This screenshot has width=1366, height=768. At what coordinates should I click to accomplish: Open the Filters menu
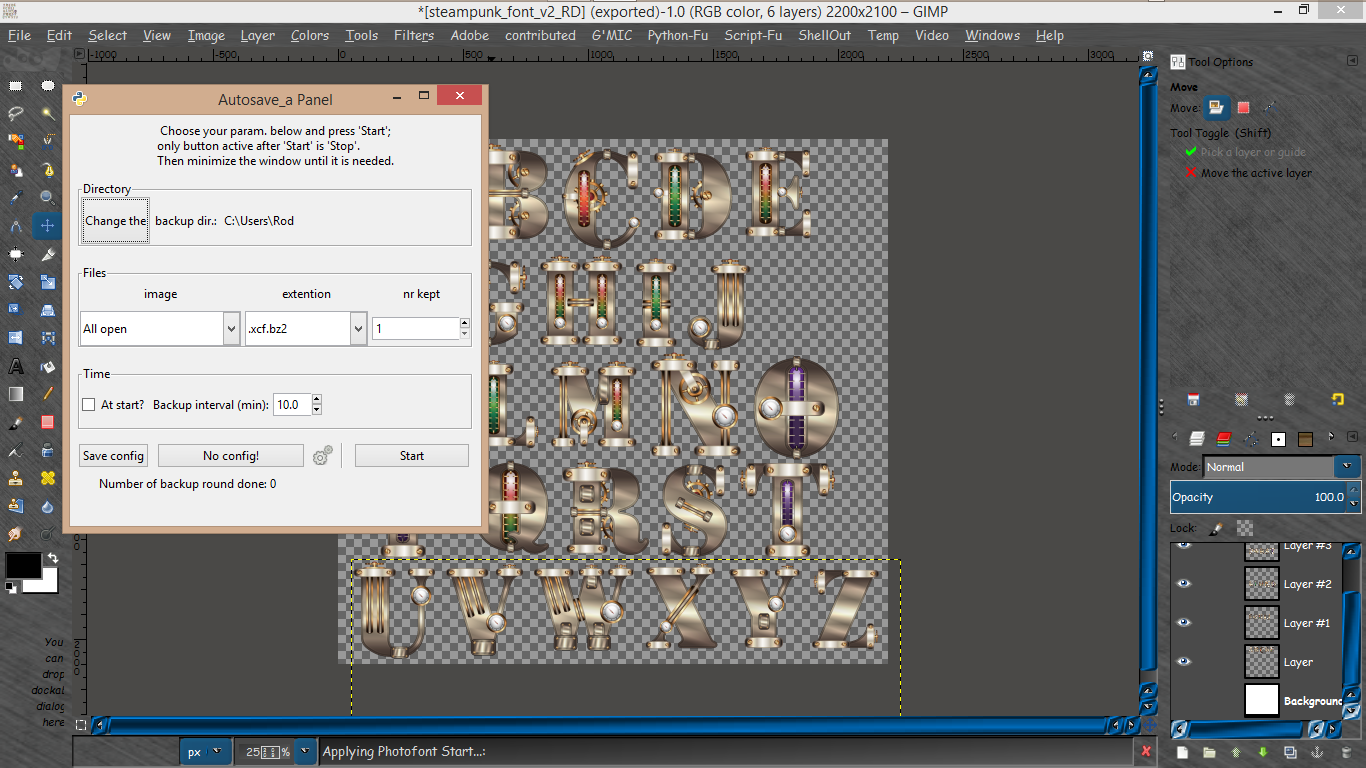click(x=414, y=35)
